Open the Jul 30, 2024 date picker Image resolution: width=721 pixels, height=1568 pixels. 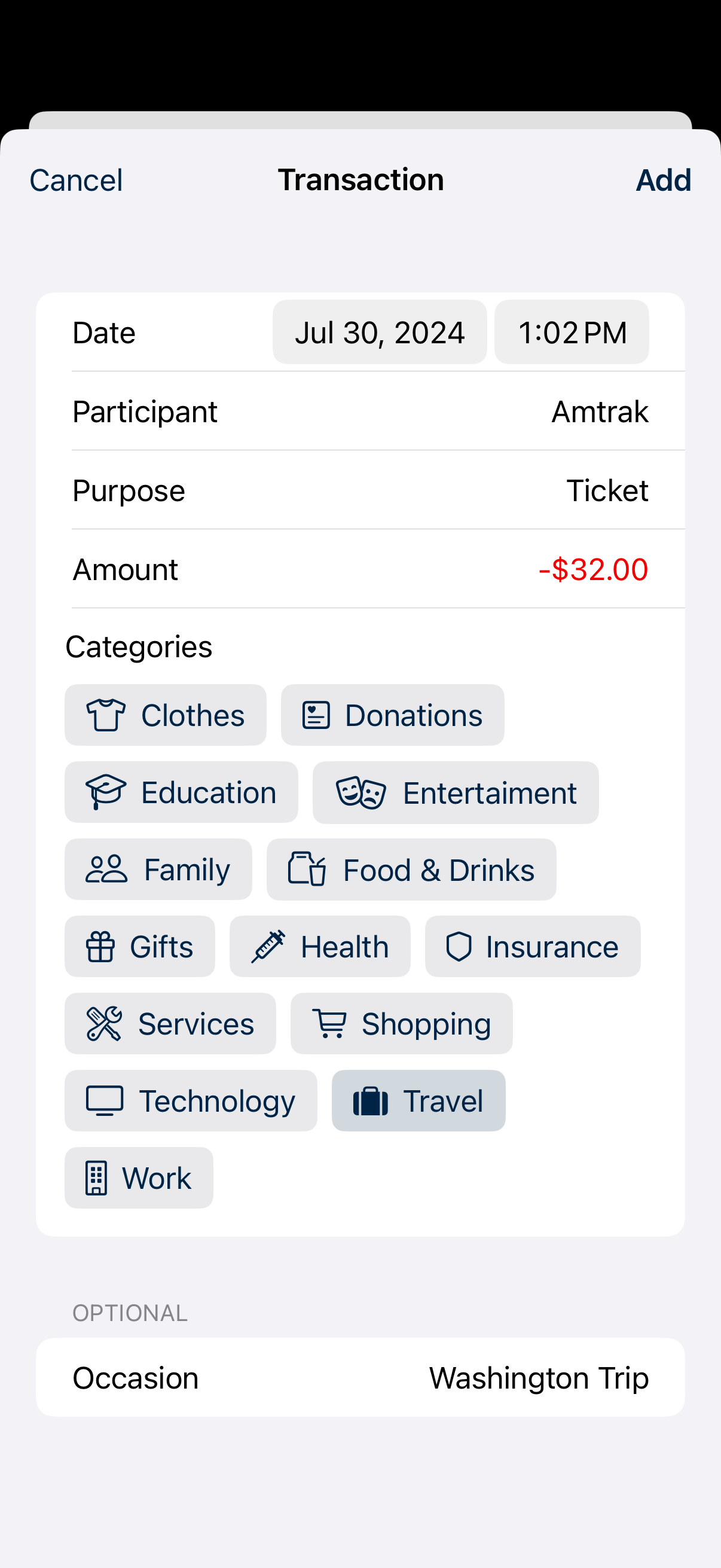(380, 332)
